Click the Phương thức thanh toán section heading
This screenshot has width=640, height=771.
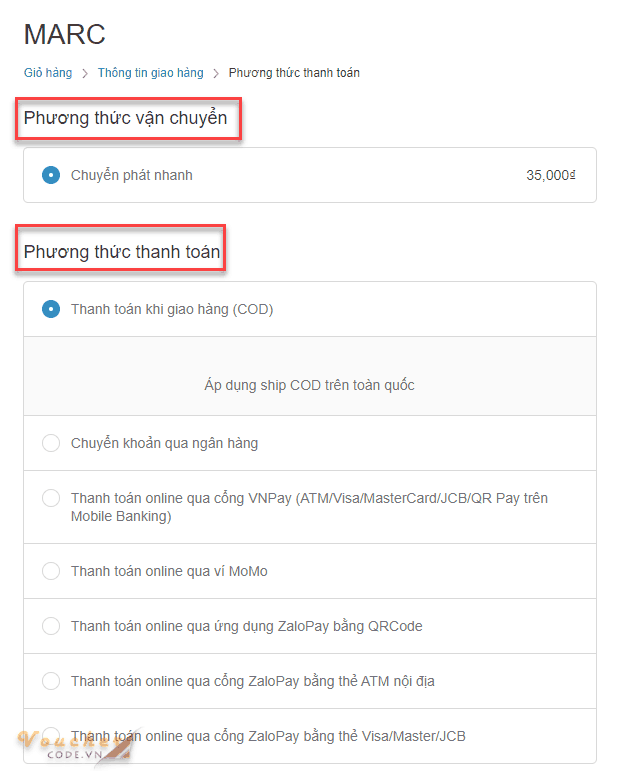(122, 252)
